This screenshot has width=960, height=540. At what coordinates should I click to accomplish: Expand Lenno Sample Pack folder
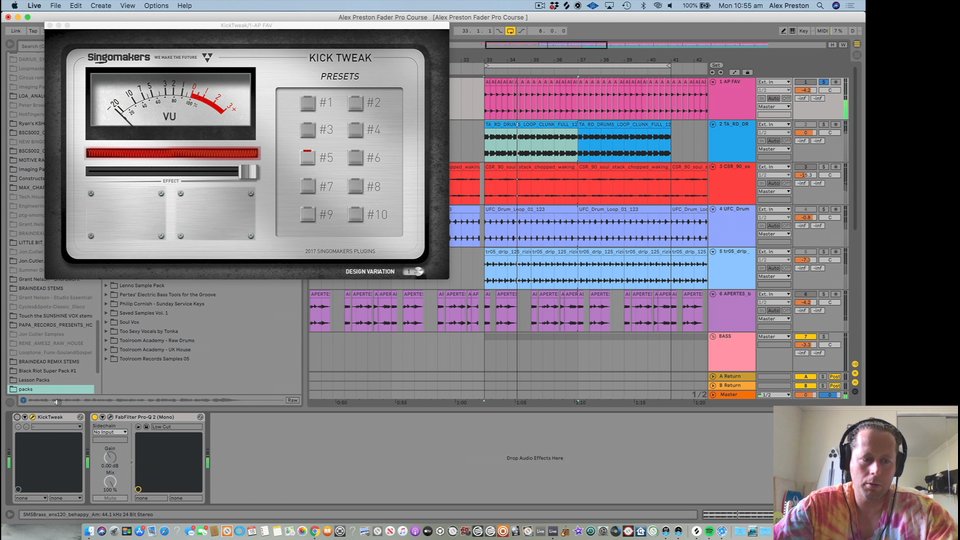point(106,285)
